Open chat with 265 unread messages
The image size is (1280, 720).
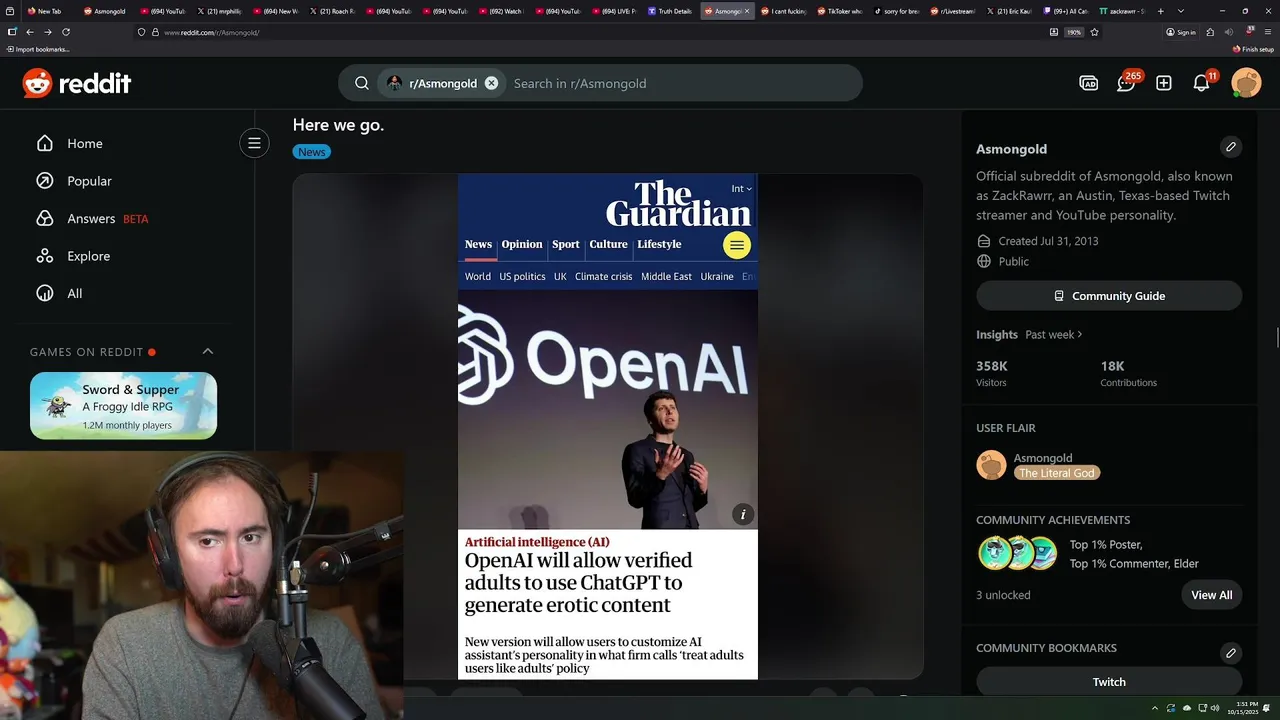1127,83
